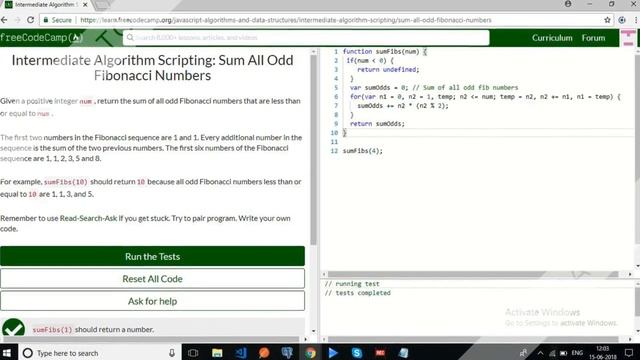Open Visual Studio Code from taskbar

240,353
